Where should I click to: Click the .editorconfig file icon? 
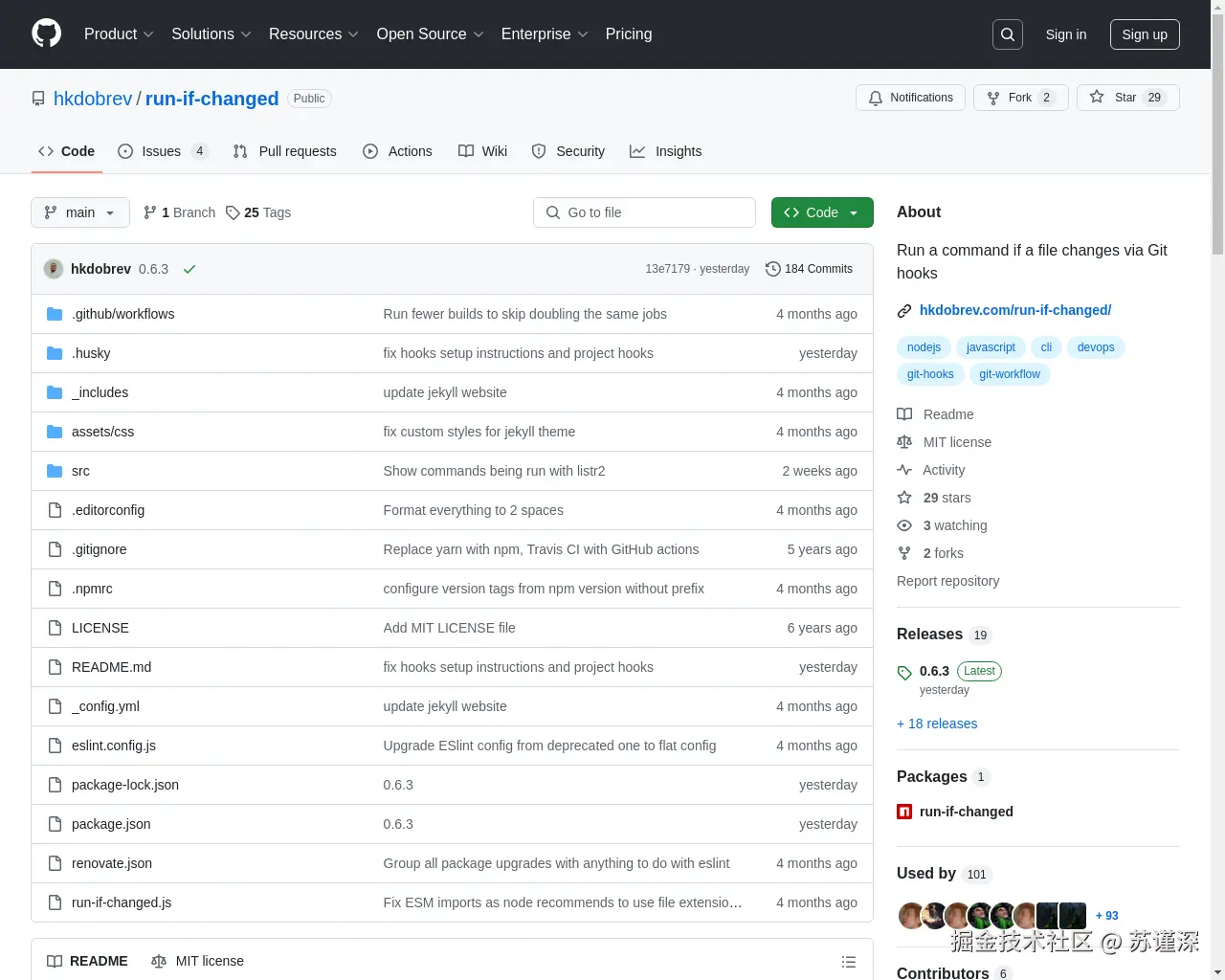[x=55, y=510]
